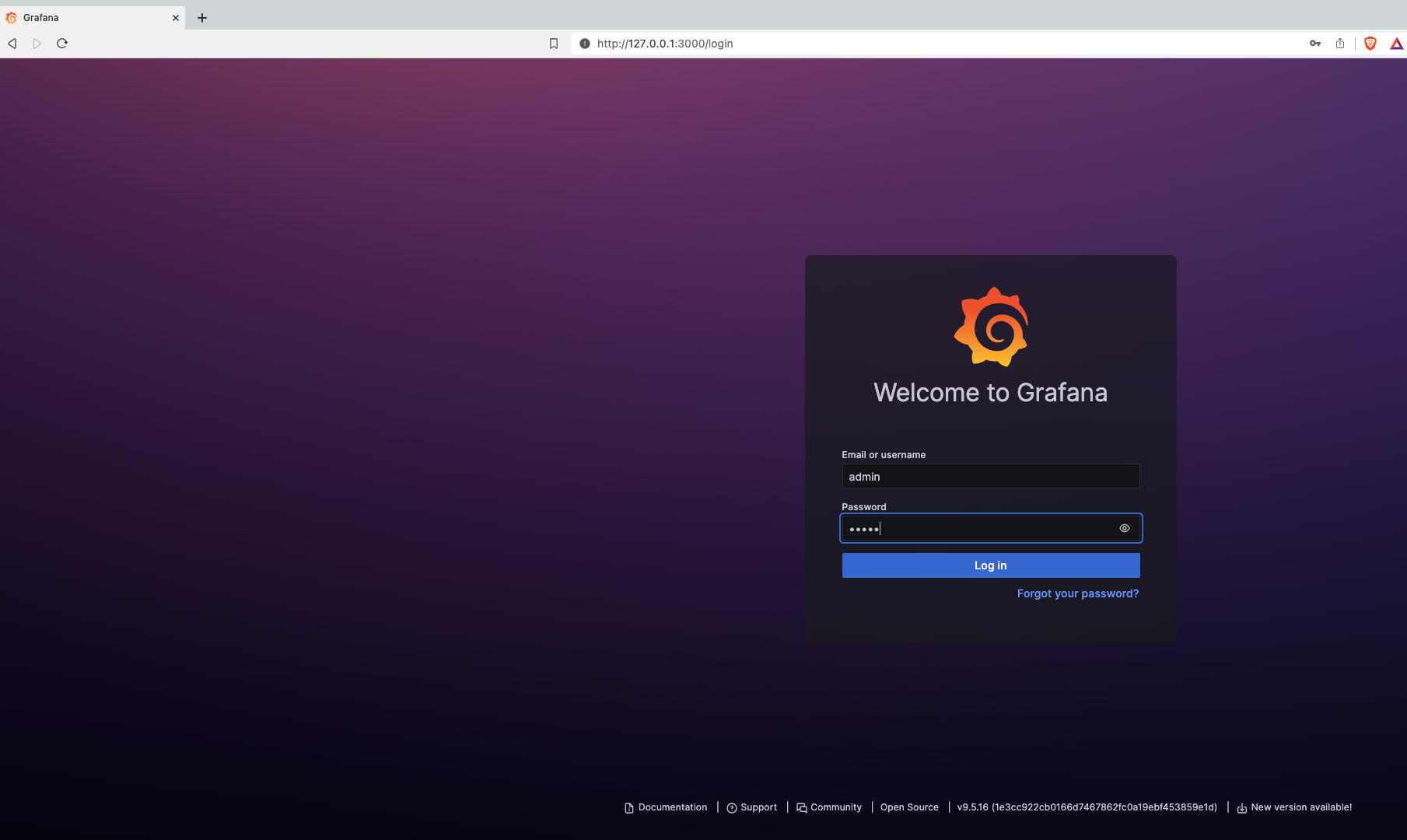1407x840 pixels.
Task: Click the Email or username field
Action: pos(991,476)
